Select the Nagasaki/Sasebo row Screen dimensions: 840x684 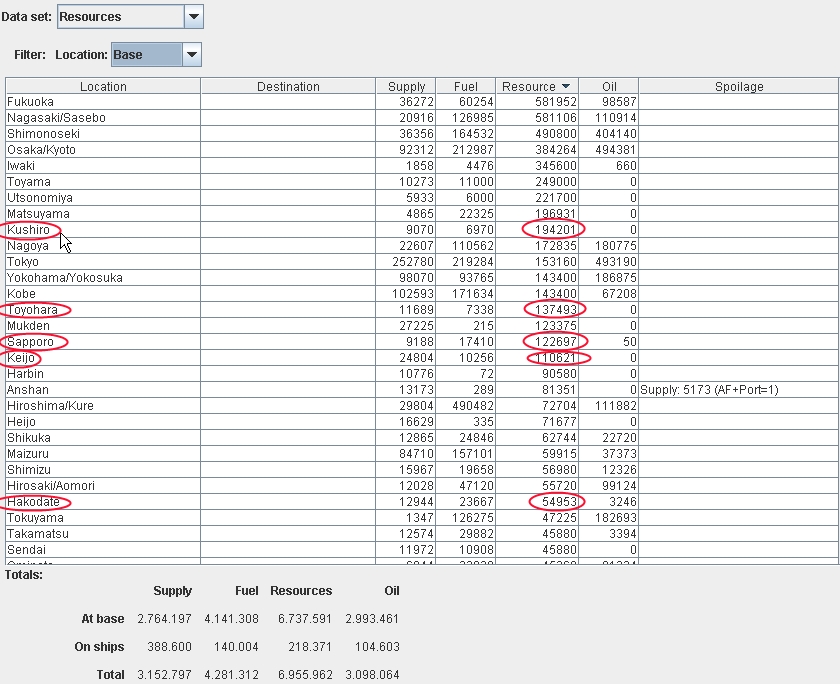pos(422,118)
